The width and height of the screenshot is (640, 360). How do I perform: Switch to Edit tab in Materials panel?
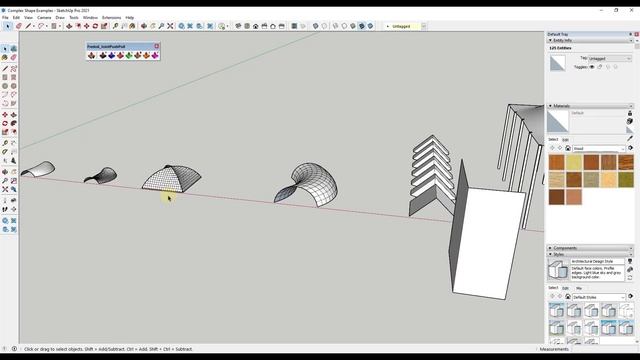[x=565, y=140]
